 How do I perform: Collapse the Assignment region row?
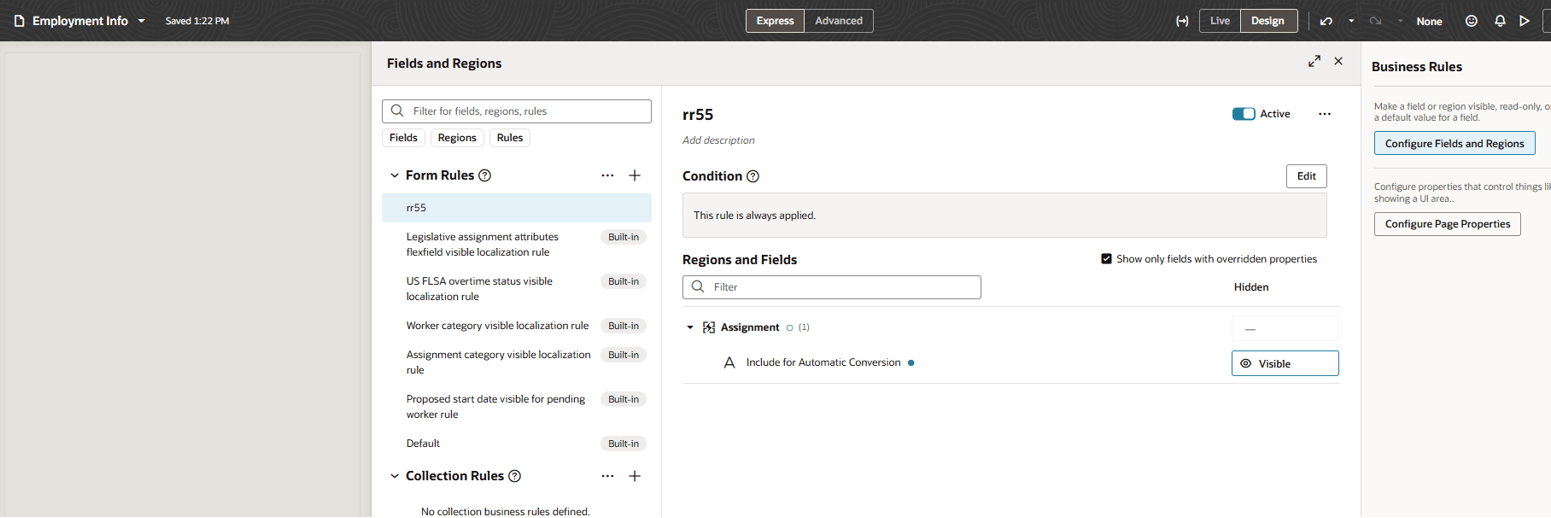point(690,327)
